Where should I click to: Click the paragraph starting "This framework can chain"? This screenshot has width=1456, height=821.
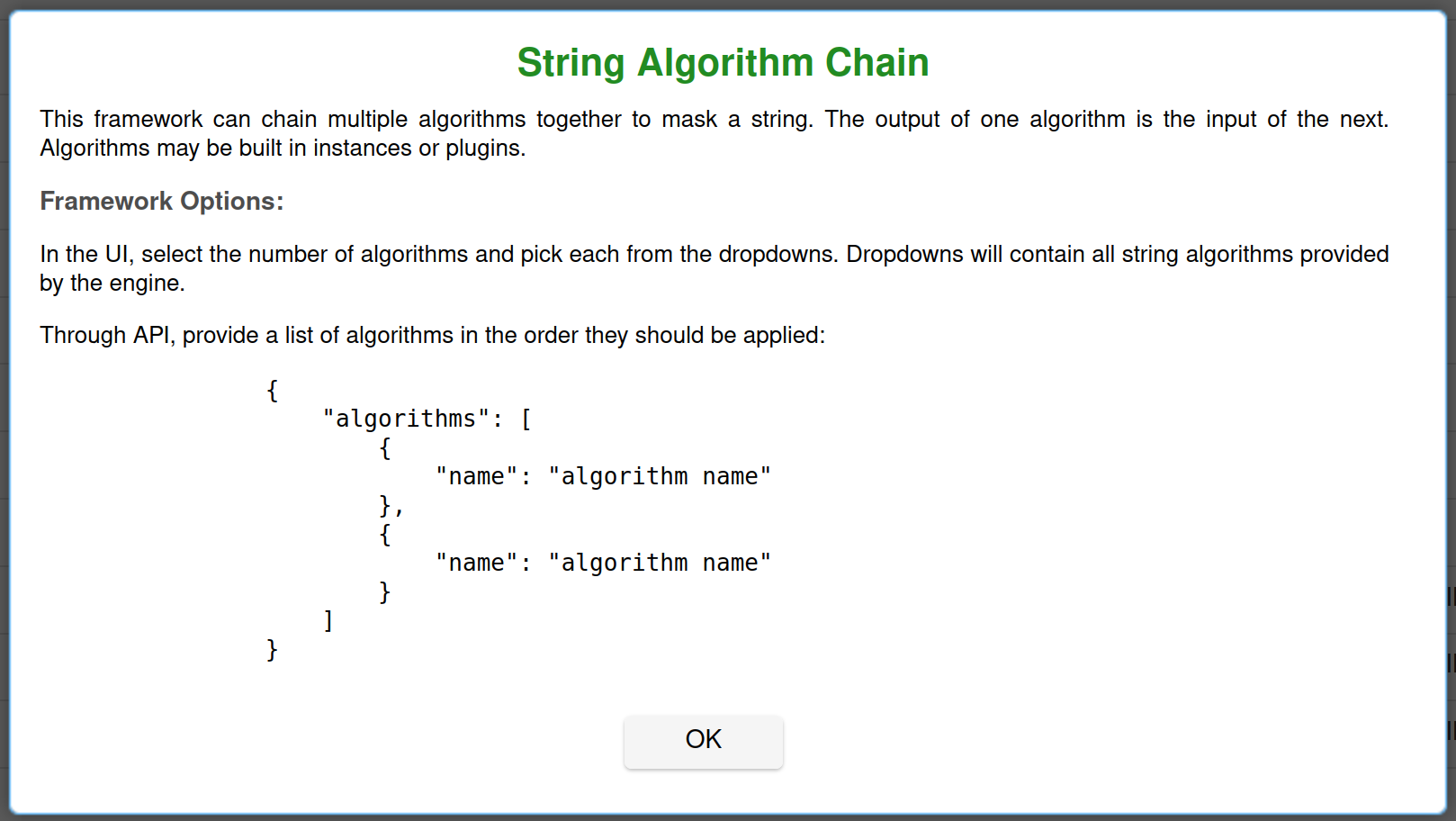coord(714,133)
